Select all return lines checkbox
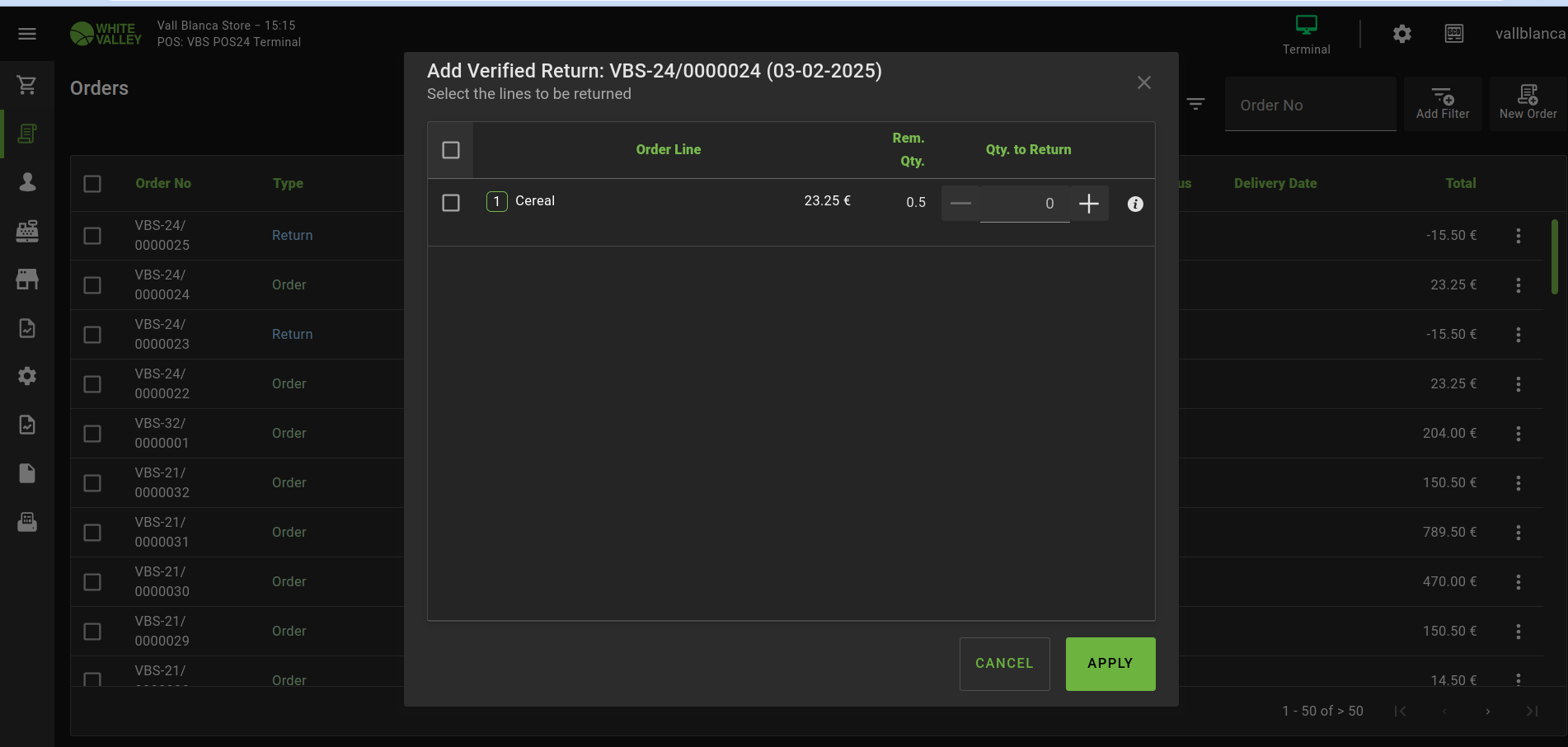The image size is (1568, 747). click(x=451, y=150)
